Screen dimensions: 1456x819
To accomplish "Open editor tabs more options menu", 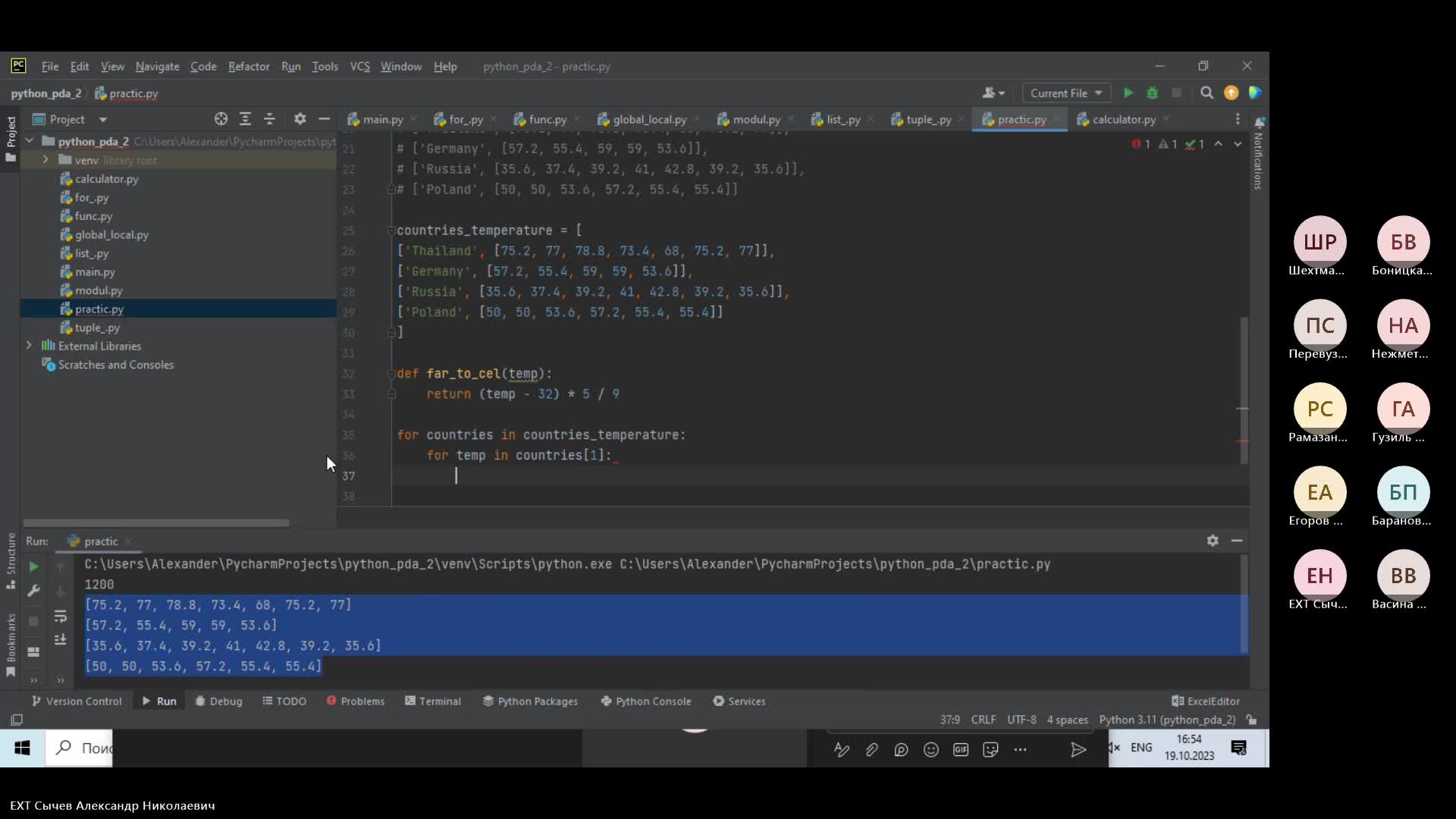I will (1238, 119).
